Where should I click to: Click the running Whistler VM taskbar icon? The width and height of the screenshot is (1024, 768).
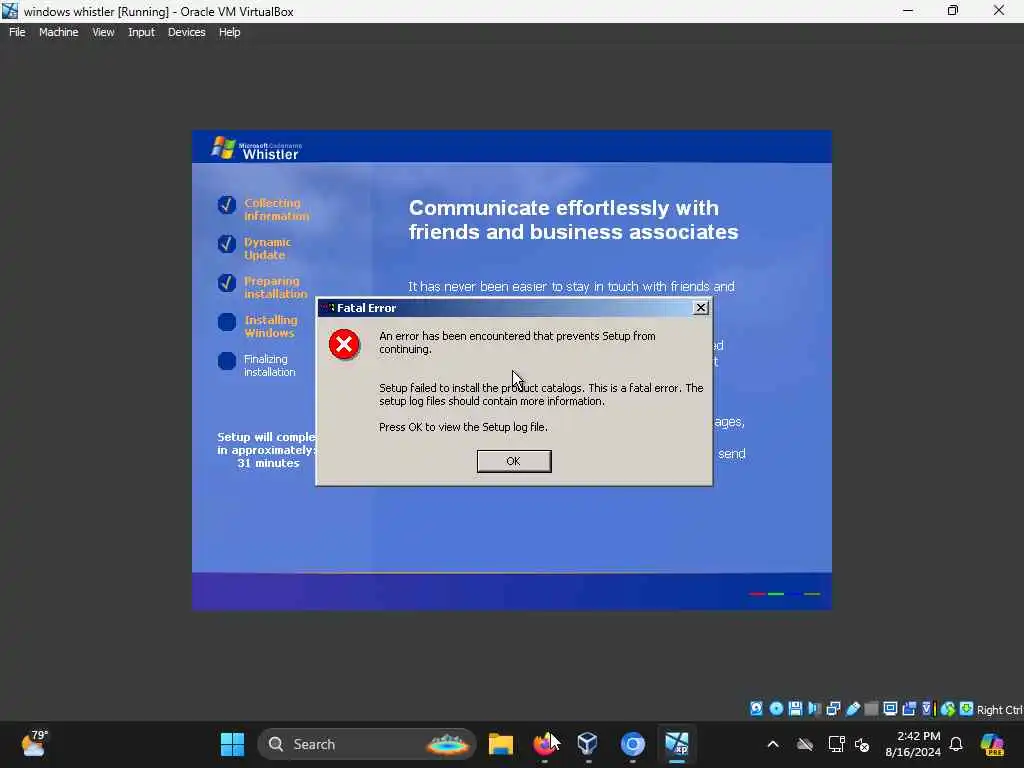[x=677, y=744]
